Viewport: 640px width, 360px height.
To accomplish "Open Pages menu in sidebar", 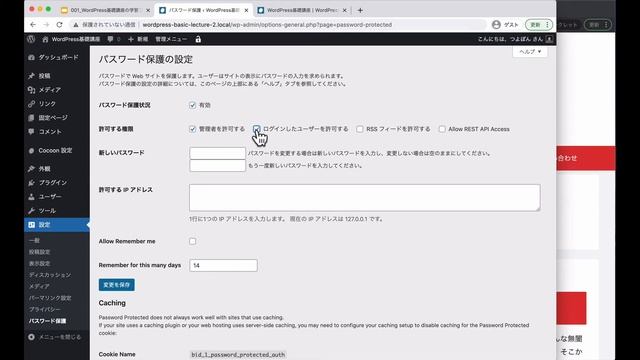I will pos(57,118).
